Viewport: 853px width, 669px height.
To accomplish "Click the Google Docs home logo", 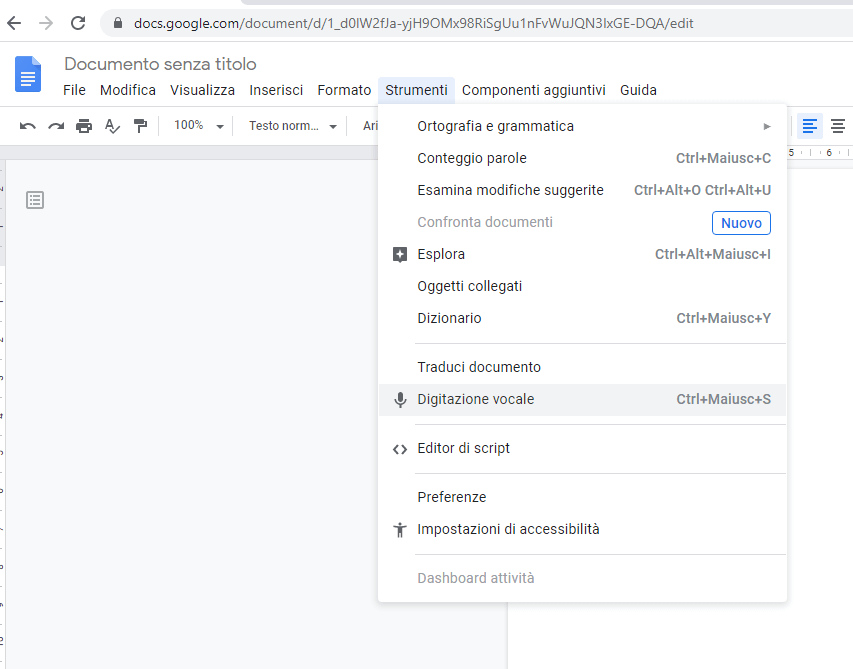I will (28, 76).
